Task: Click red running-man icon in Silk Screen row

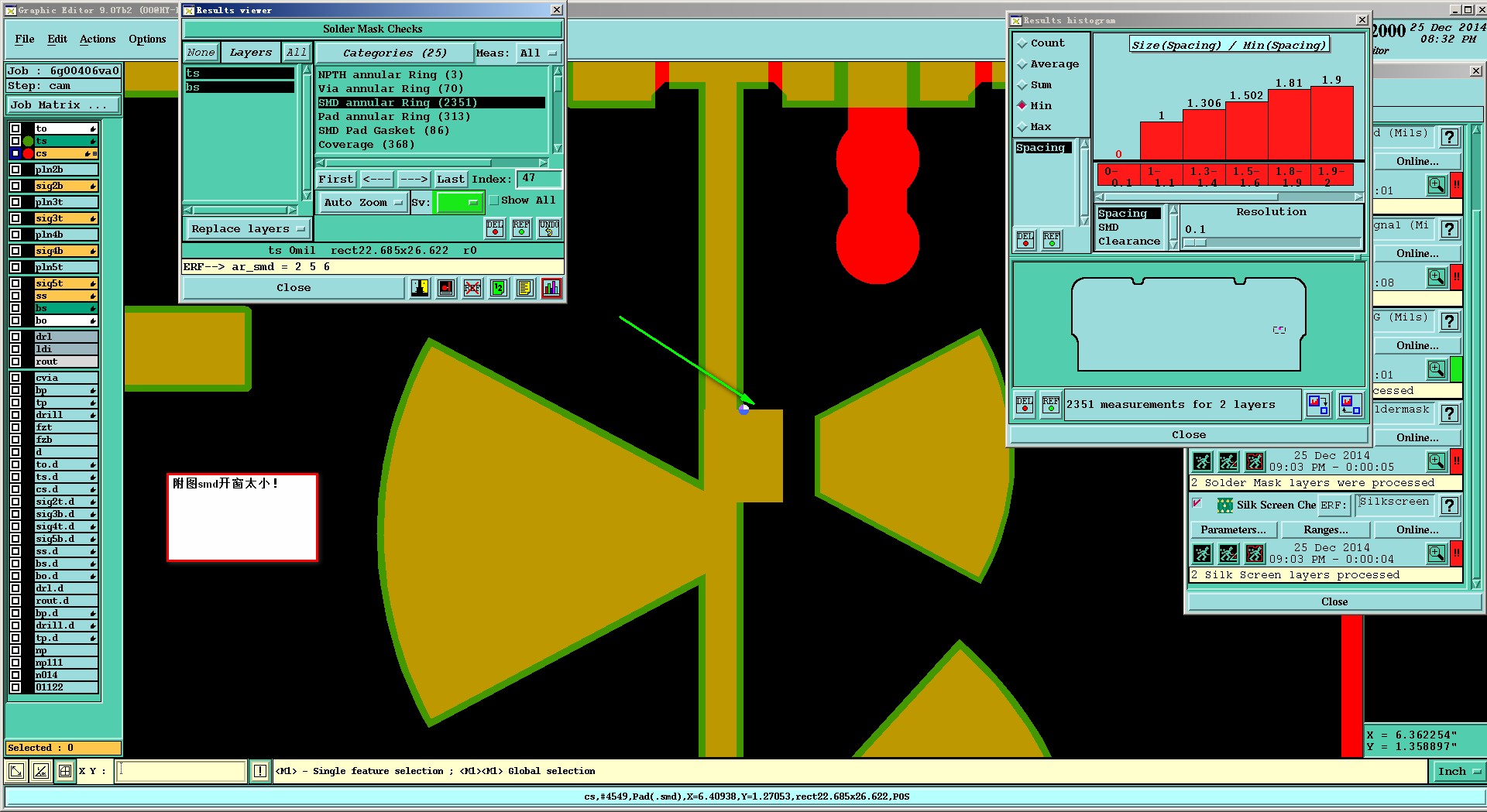Action: coord(1255,554)
